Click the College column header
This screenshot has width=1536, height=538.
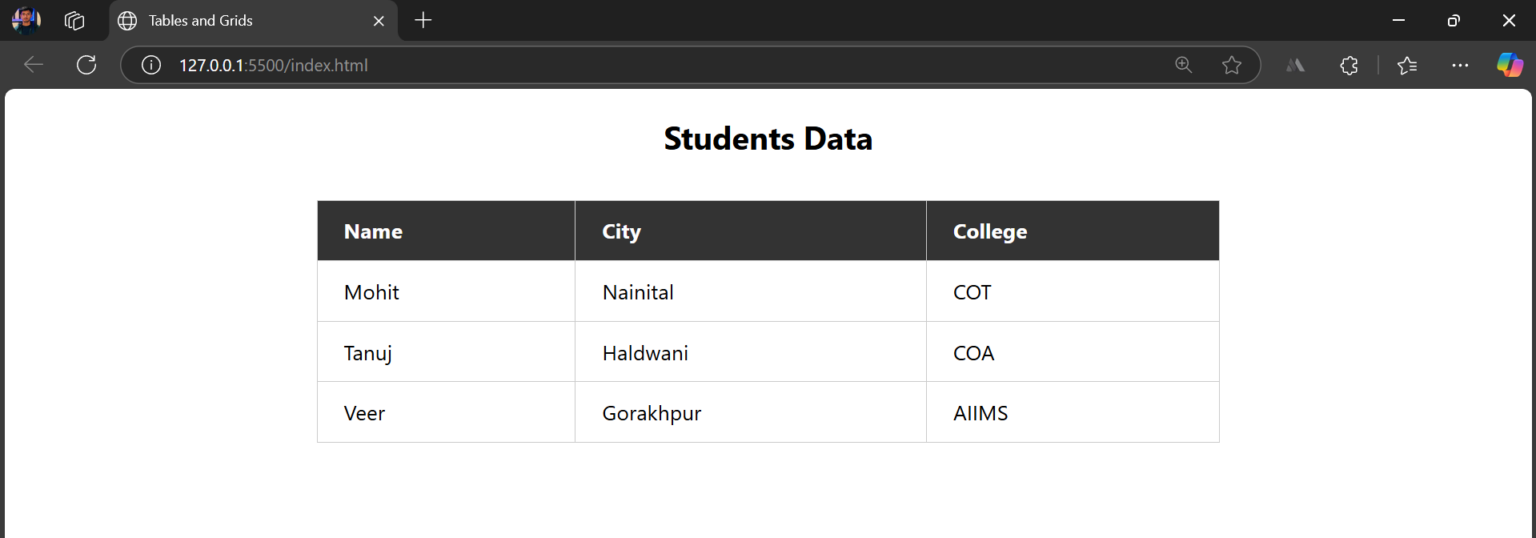990,231
